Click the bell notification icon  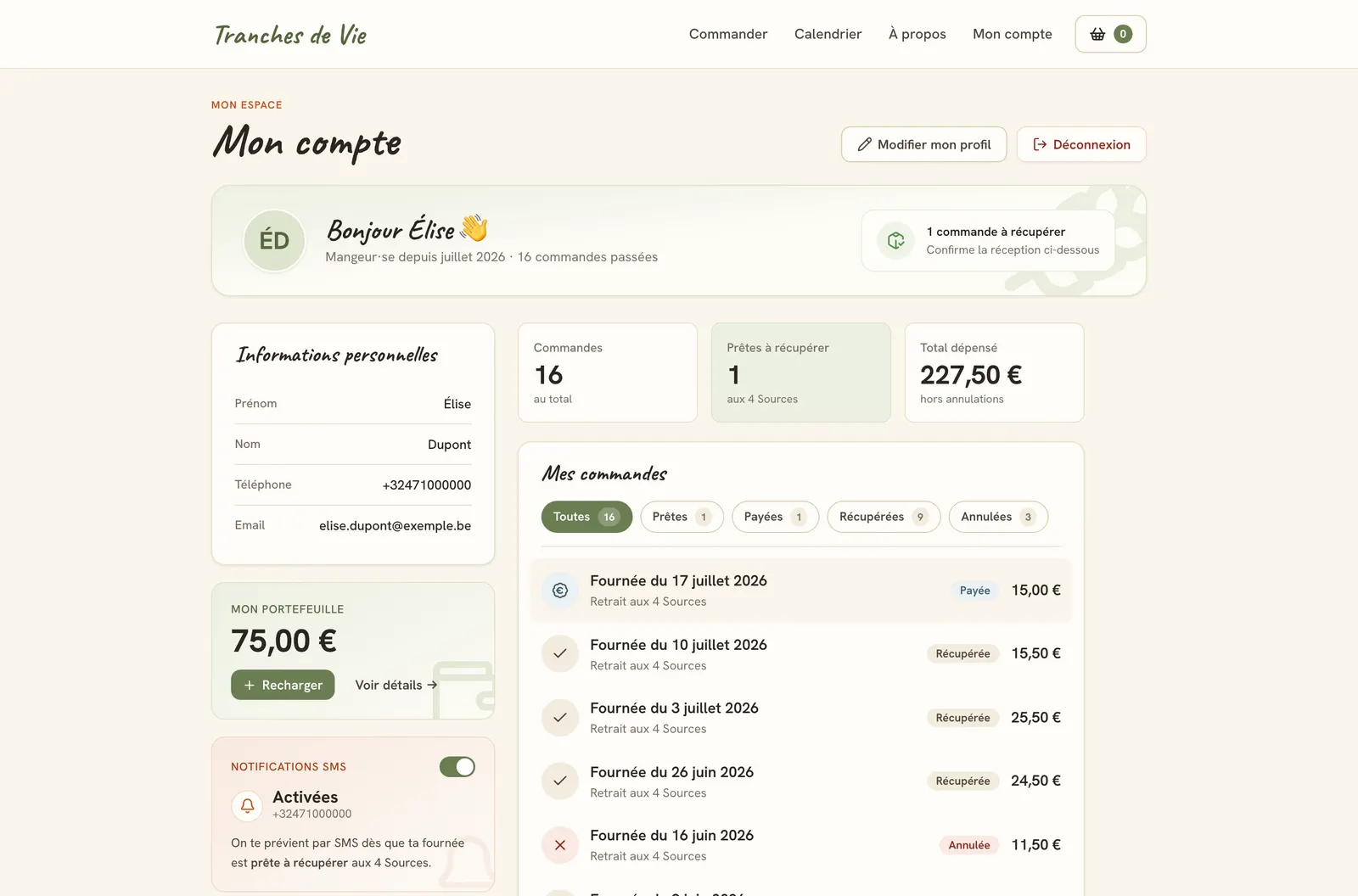[x=247, y=805]
